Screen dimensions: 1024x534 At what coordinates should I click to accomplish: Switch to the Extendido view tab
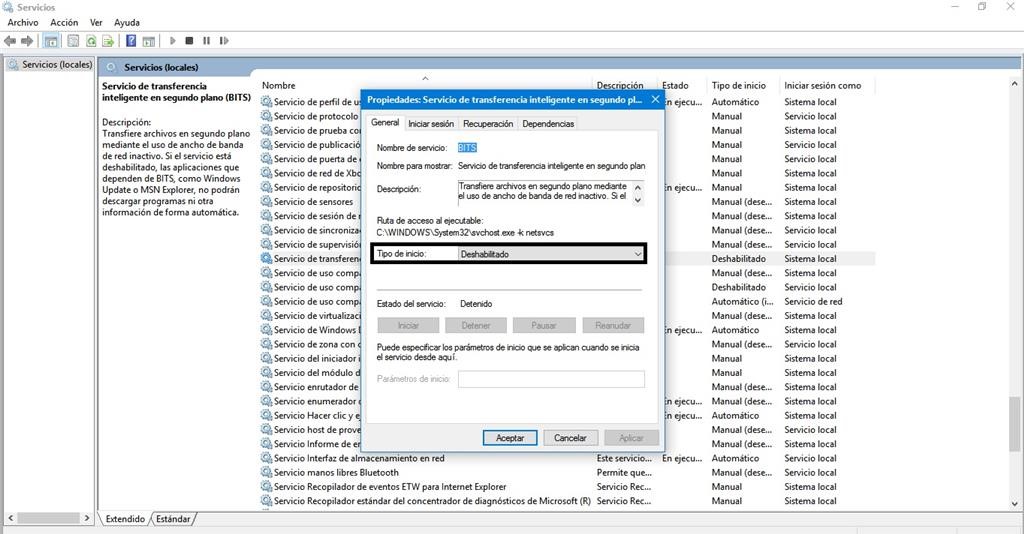[125, 519]
